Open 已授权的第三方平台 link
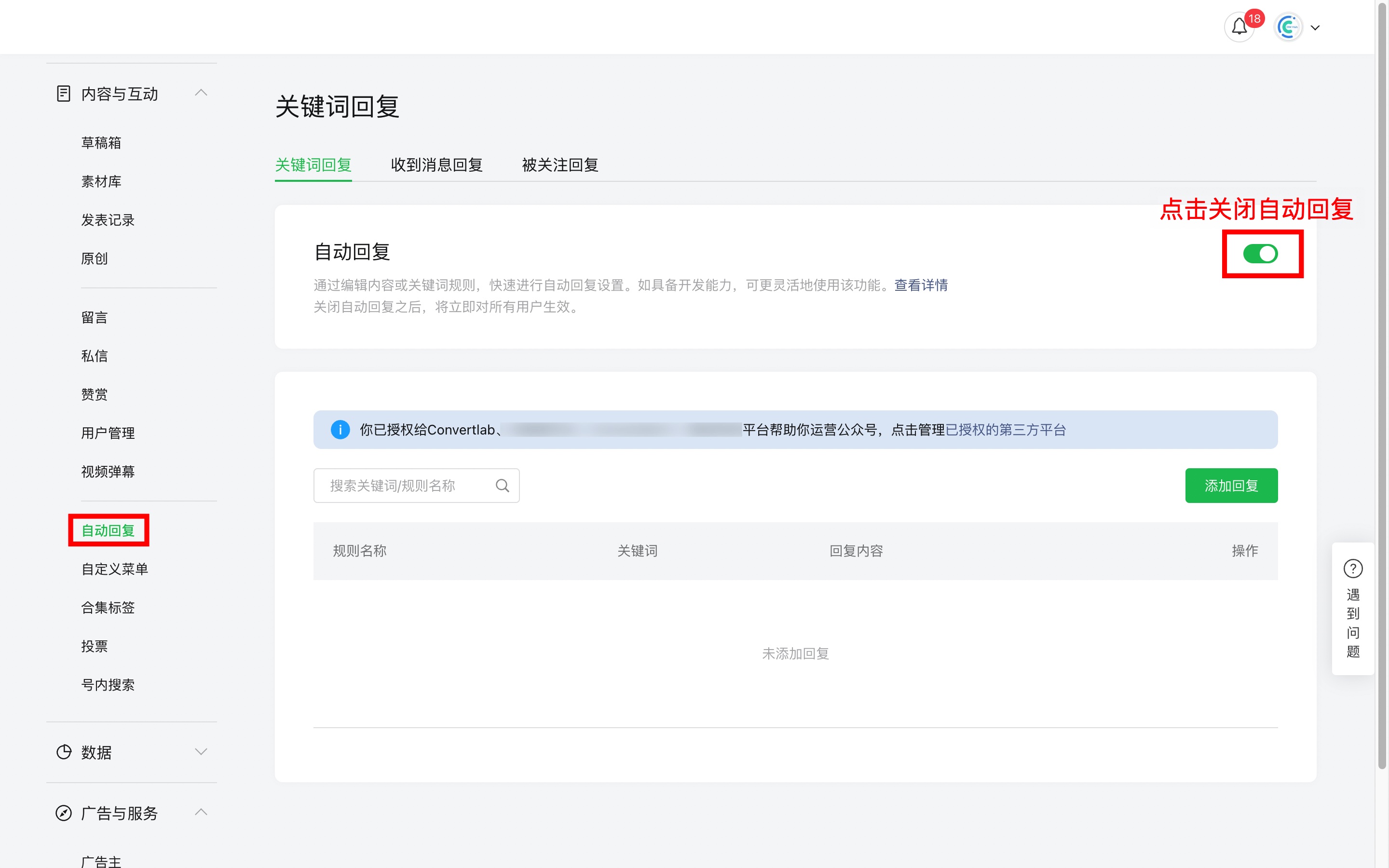 coord(1006,430)
